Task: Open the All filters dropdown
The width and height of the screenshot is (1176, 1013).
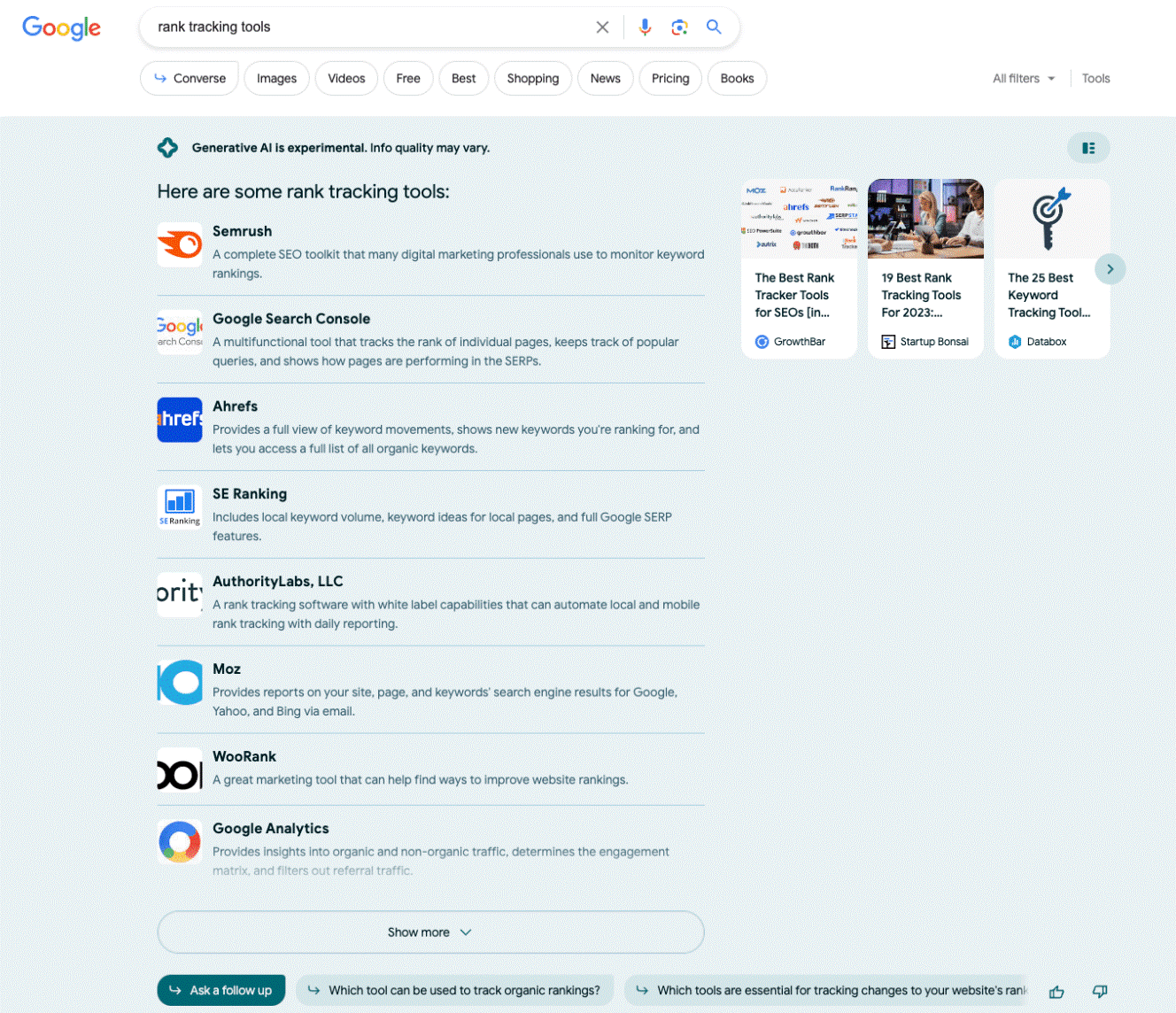Action: [1024, 79]
